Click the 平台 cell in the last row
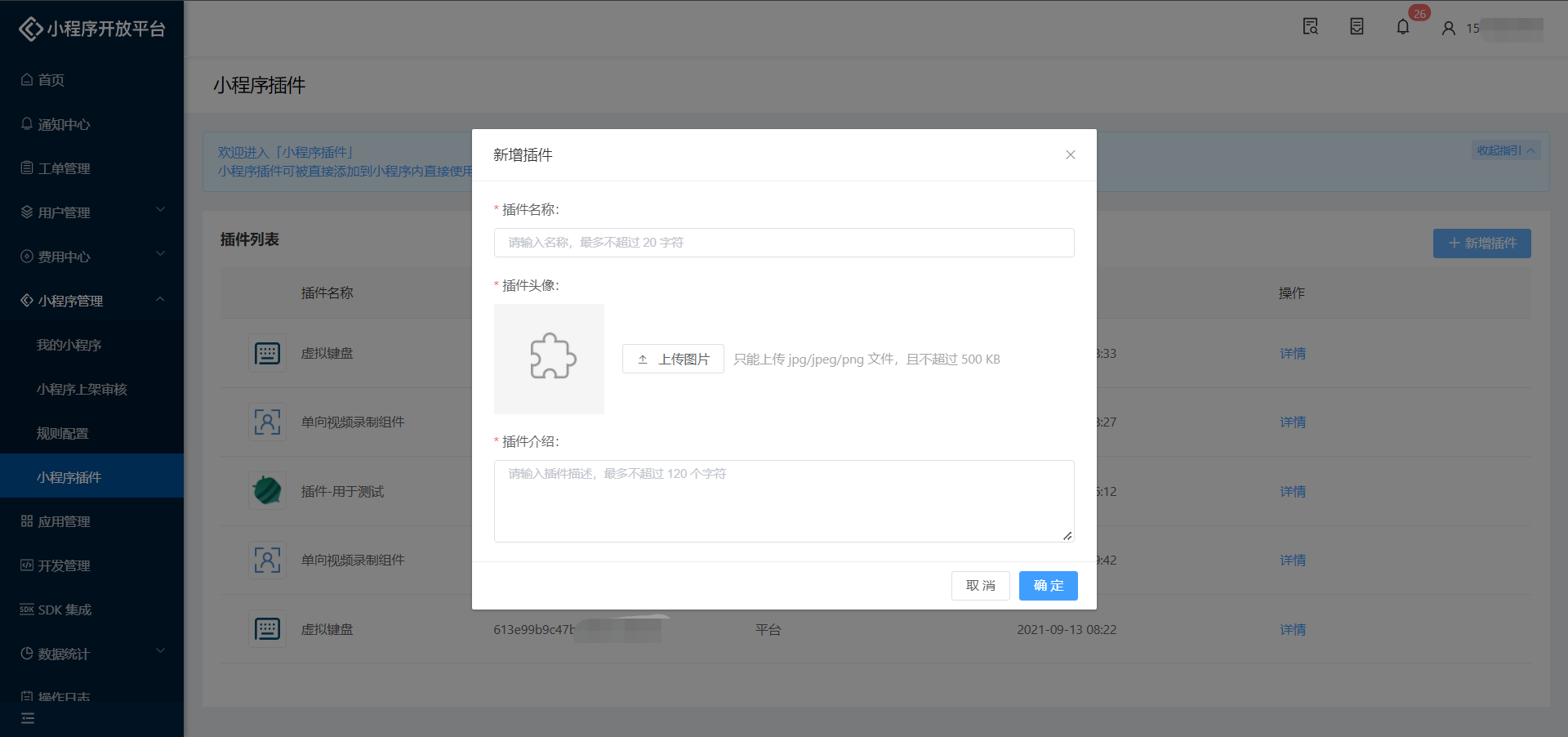The image size is (1568, 737). point(768,630)
